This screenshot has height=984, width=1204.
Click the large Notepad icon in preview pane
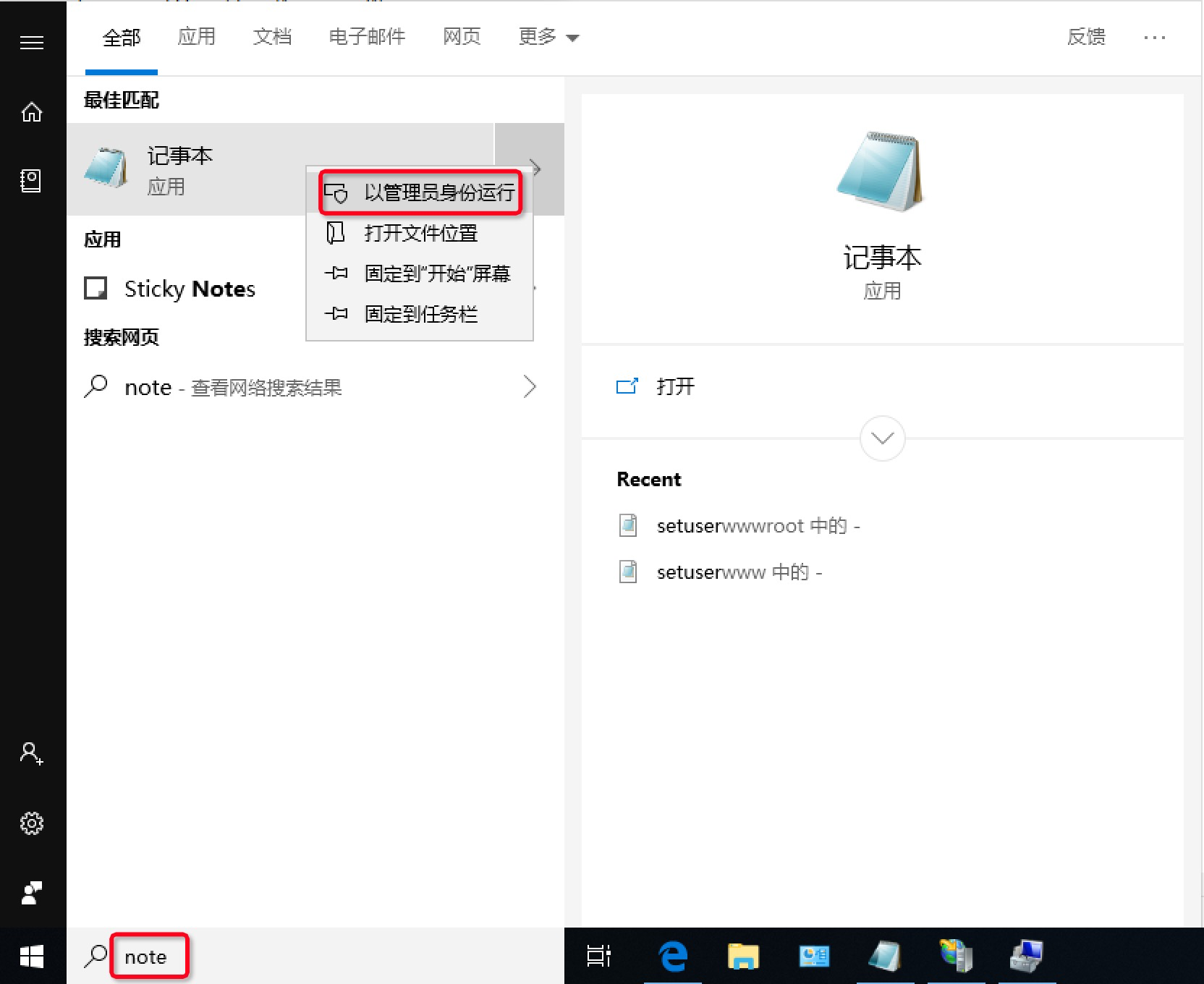(x=881, y=171)
